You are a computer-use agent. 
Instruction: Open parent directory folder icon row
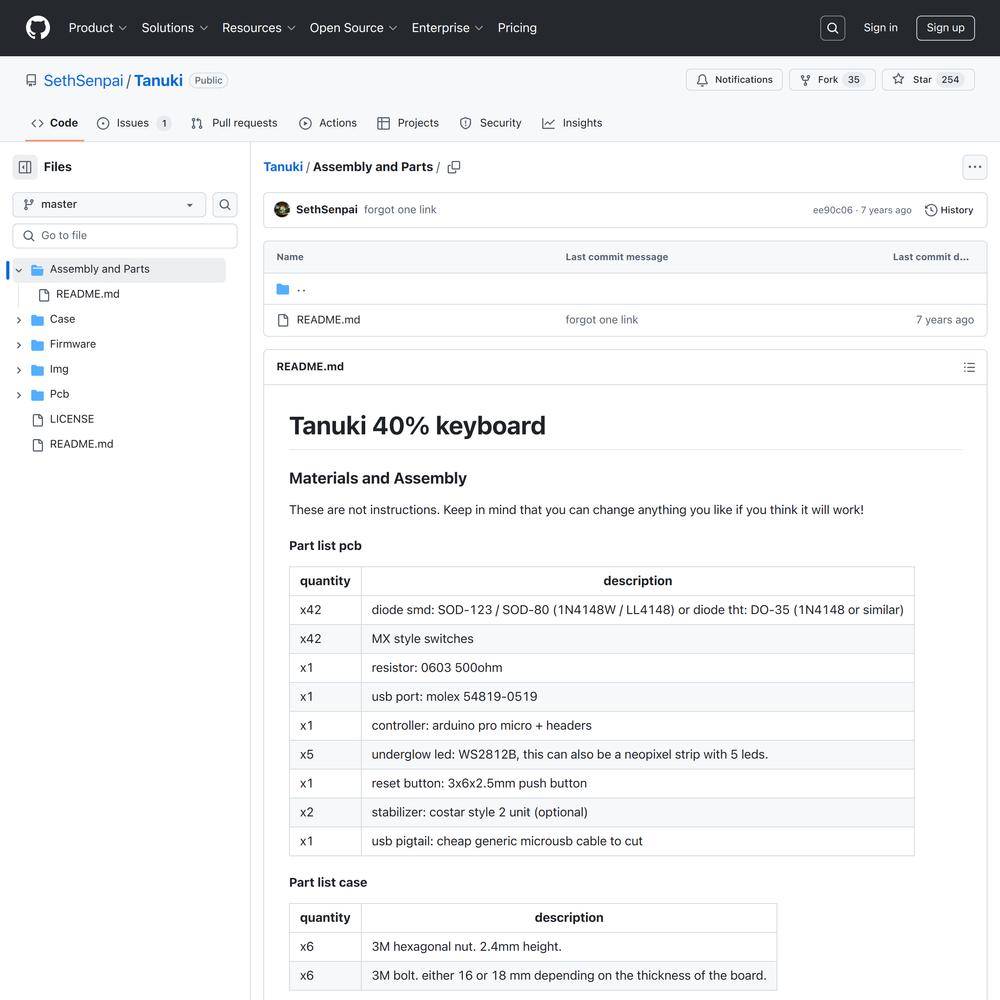283,290
